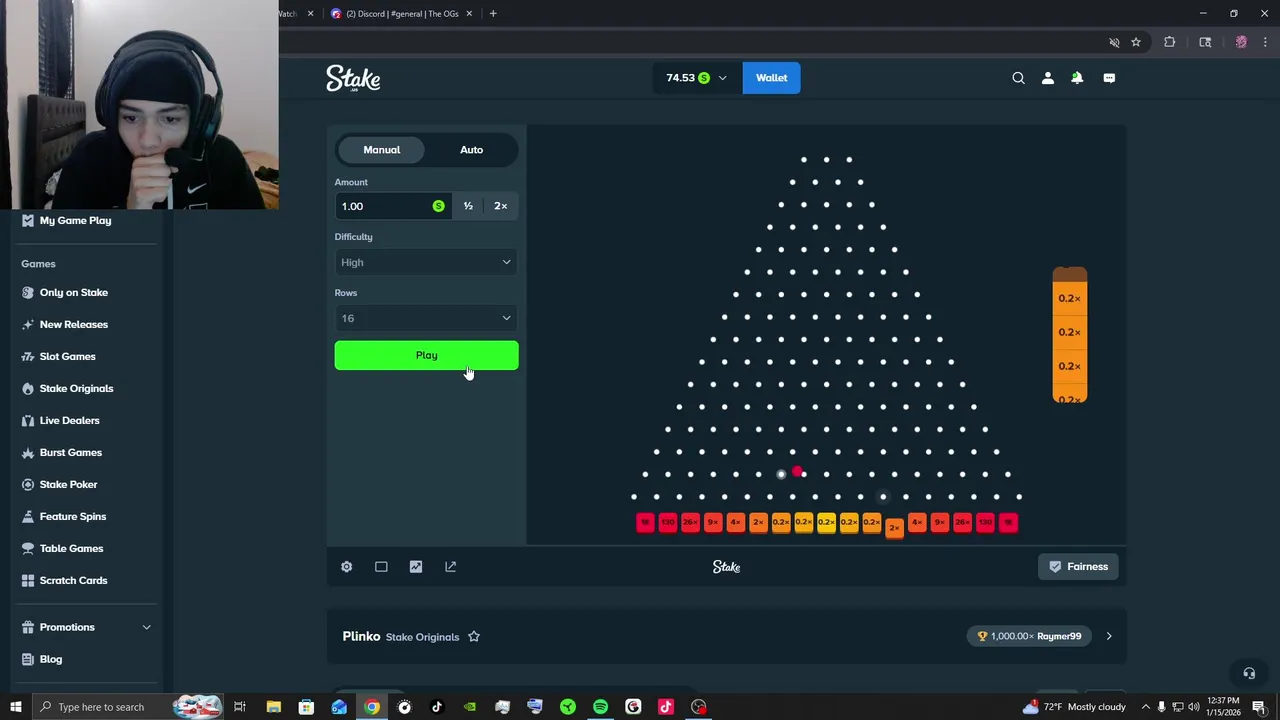
Task: Click the Wallet button
Action: click(771, 78)
